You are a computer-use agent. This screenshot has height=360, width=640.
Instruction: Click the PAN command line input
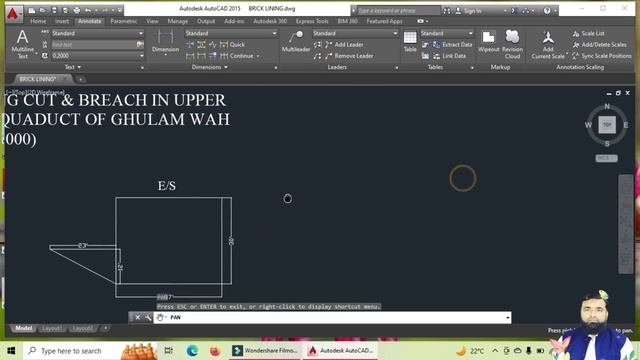click(x=331, y=318)
